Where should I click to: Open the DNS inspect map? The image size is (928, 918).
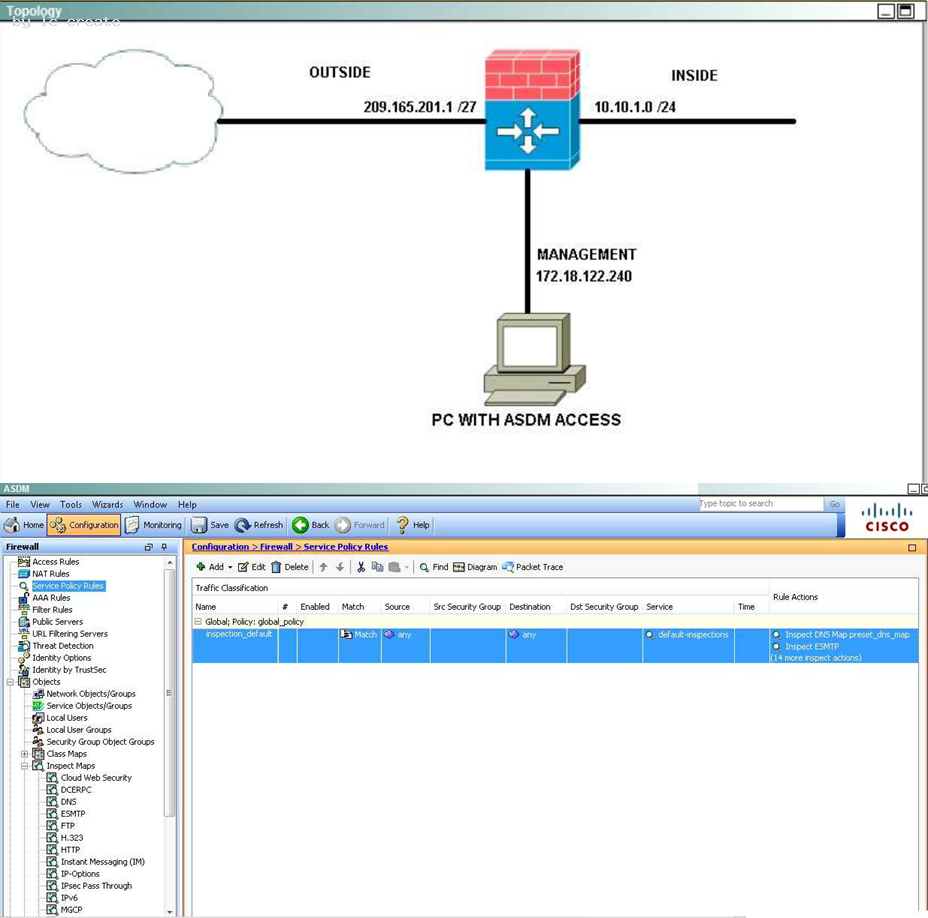69,802
